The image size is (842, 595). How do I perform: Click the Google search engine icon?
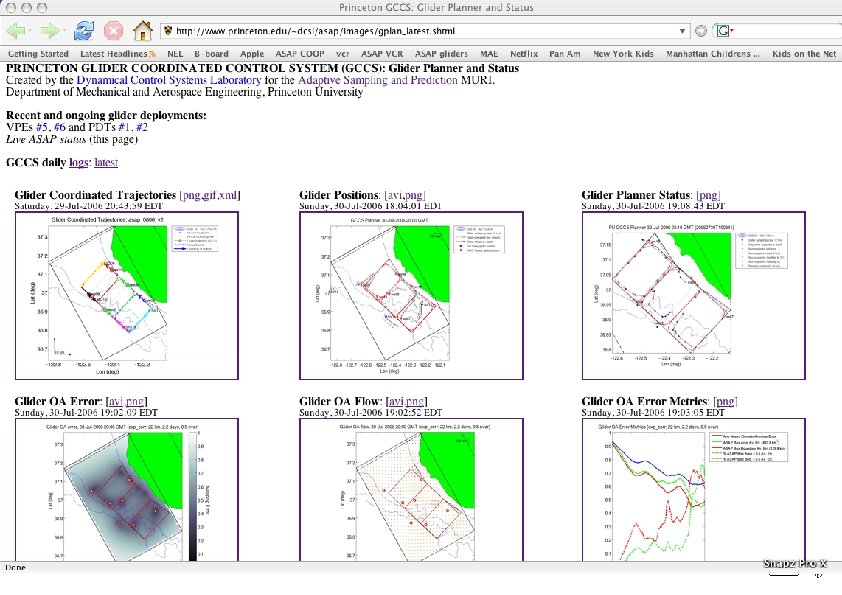click(x=723, y=31)
